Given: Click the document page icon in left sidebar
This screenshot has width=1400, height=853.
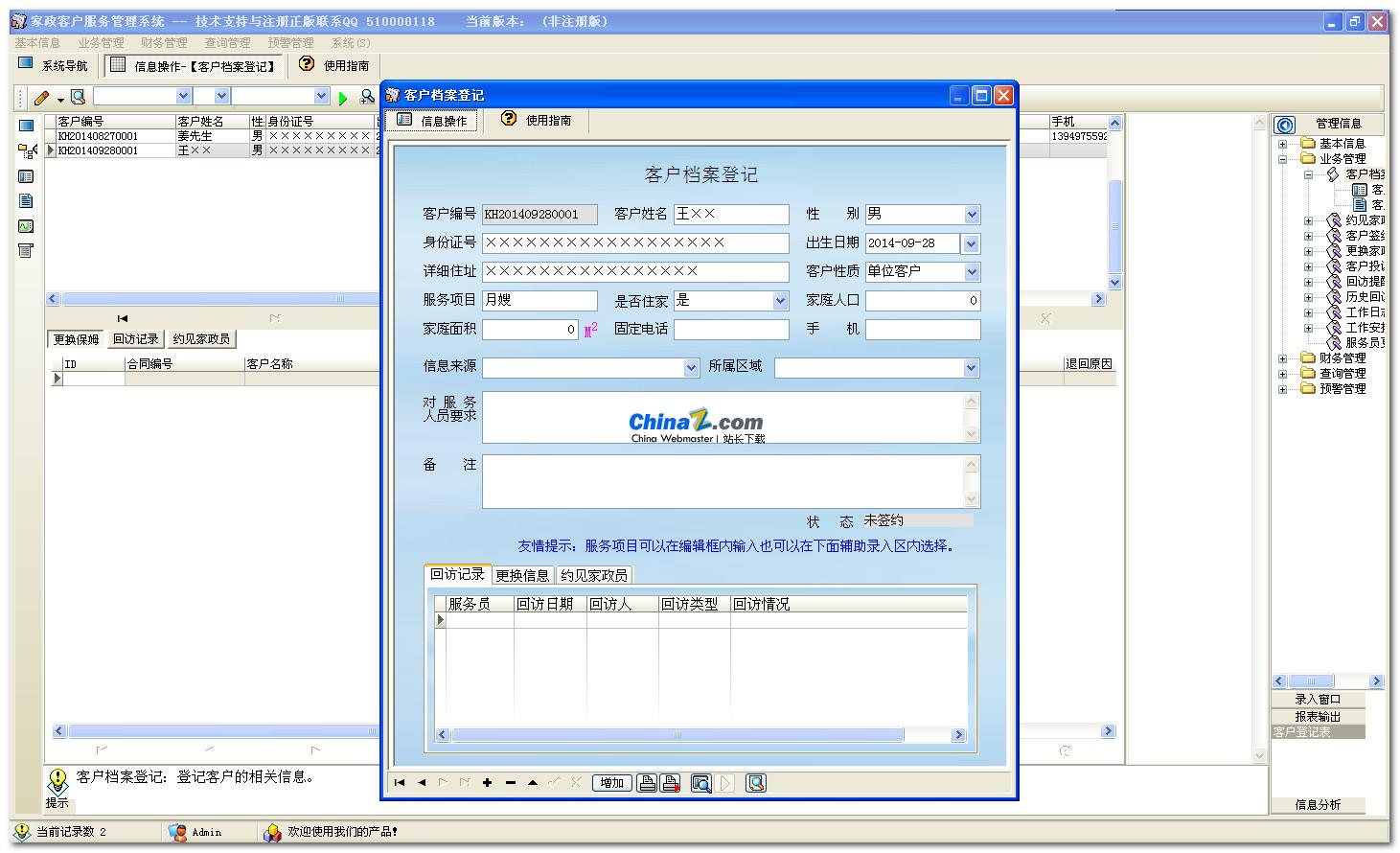Looking at the screenshot, I should 26,201.
